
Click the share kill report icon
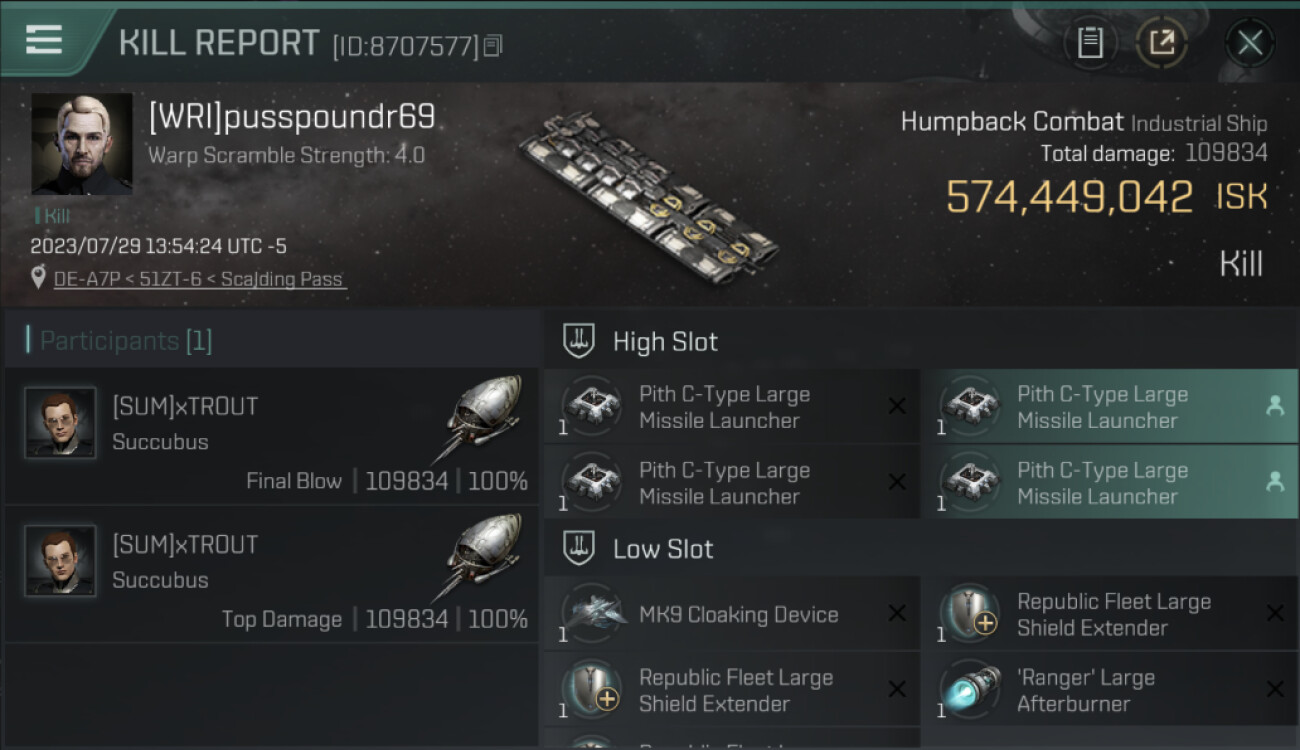click(x=1161, y=42)
